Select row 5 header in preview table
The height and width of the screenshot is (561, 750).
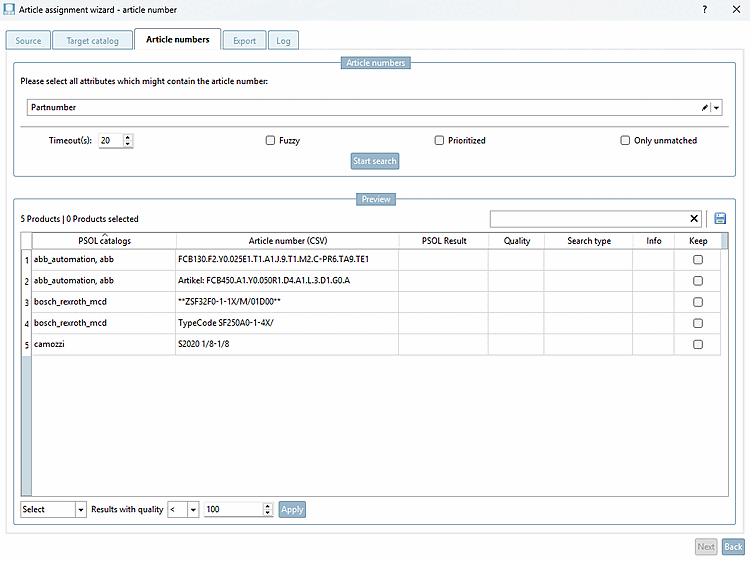(27, 344)
